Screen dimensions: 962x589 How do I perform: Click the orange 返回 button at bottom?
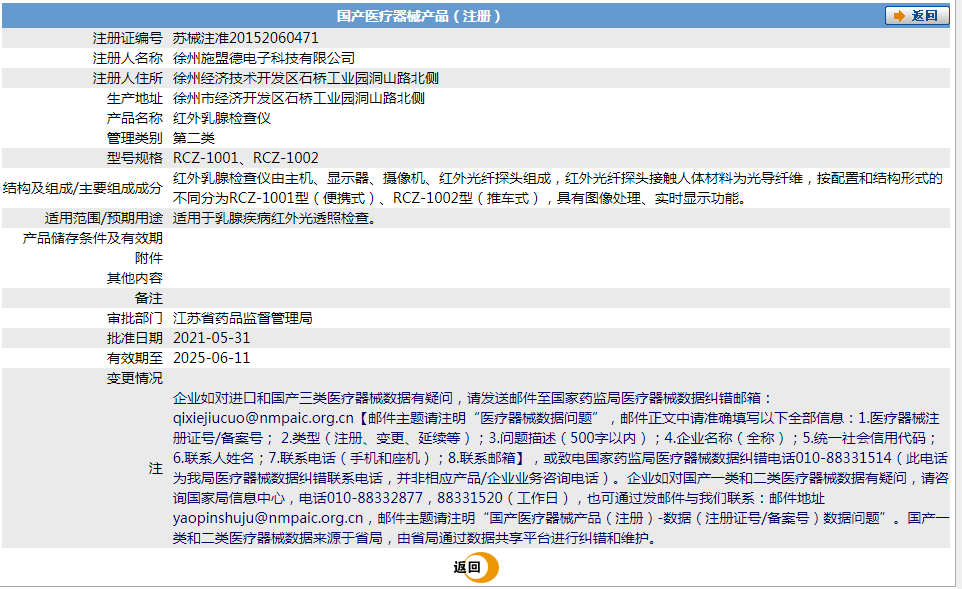[477, 568]
